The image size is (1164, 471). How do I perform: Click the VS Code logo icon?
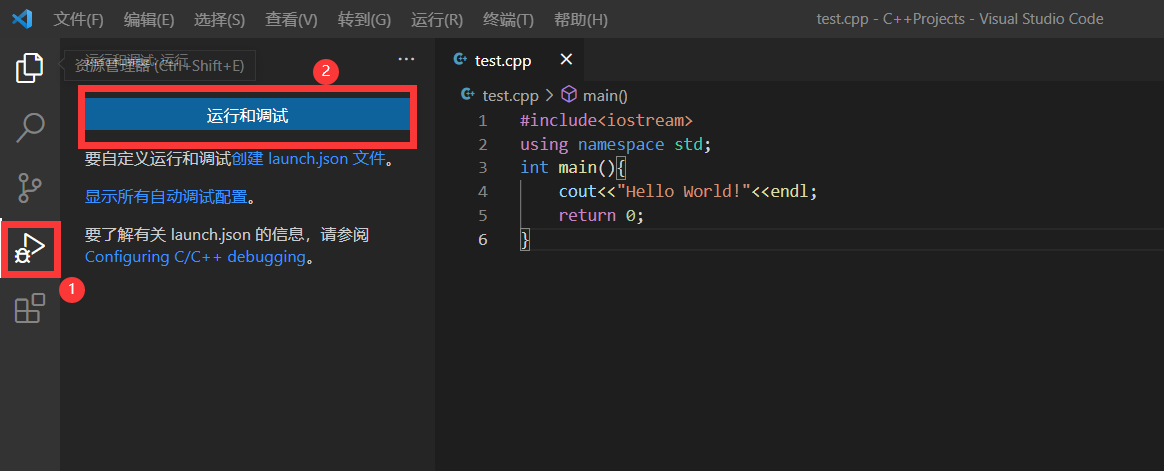tap(22, 19)
